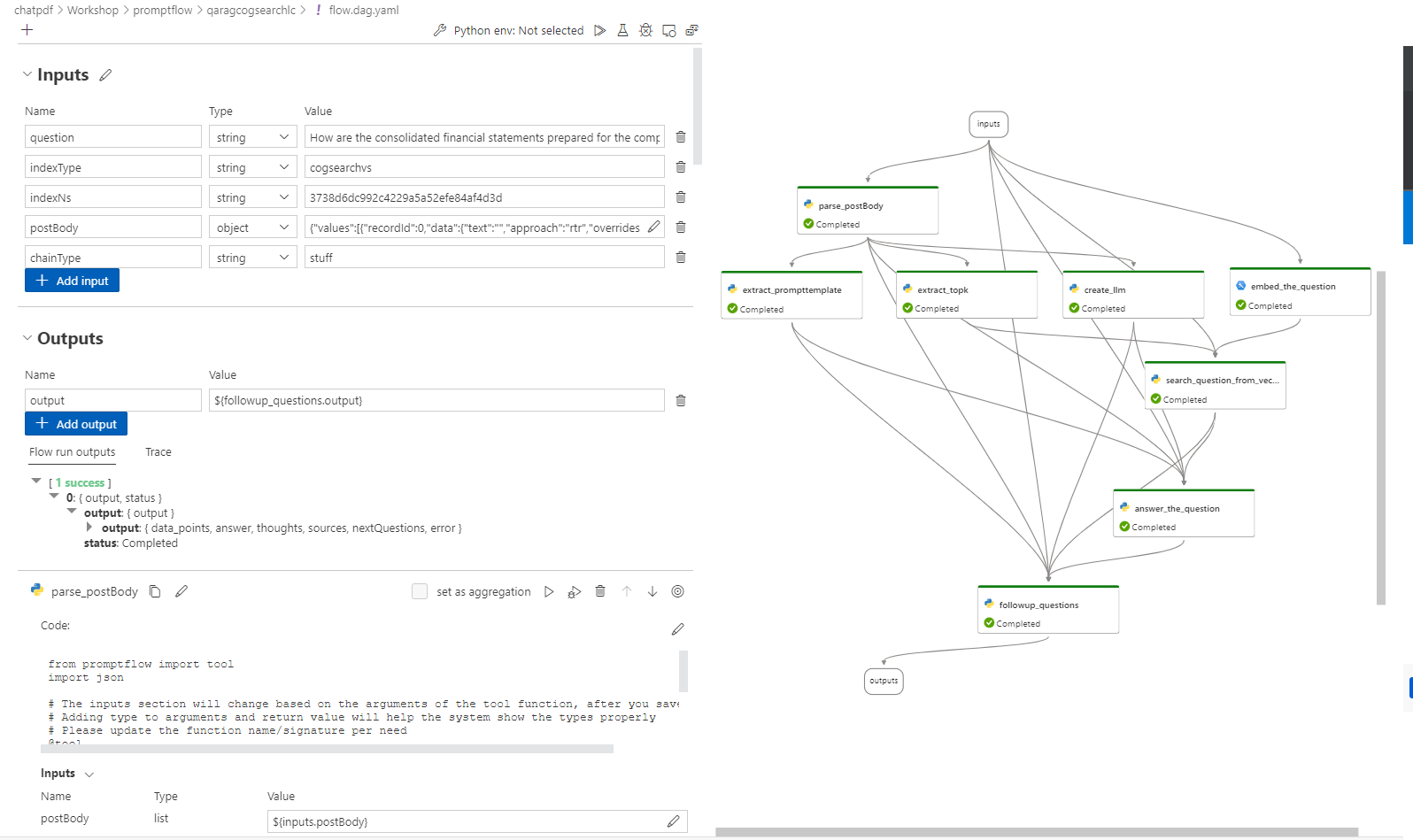
Task: Click the question value input field
Action: pos(484,137)
